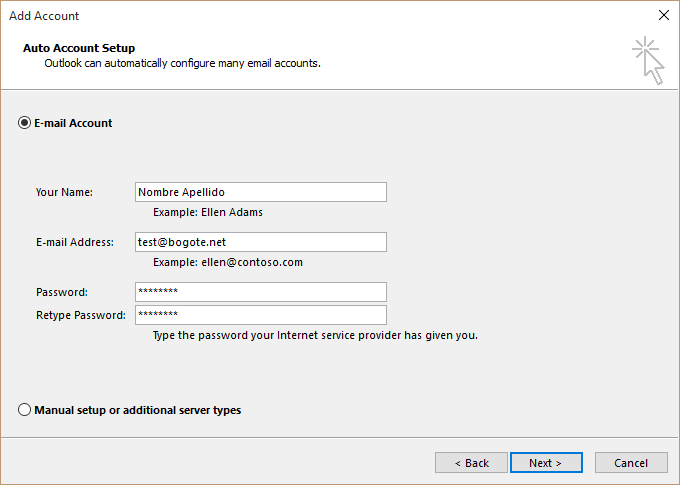Click the "Retype Password:" label
Image resolution: width=680 pixels, height=485 pixels.
pos(81,315)
